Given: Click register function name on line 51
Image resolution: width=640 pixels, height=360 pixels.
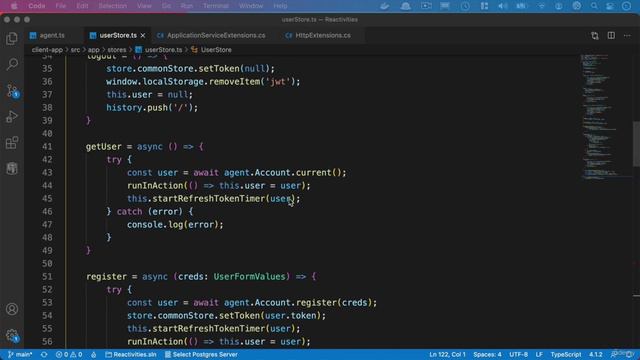Looking at the screenshot, I should coord(106,277).
